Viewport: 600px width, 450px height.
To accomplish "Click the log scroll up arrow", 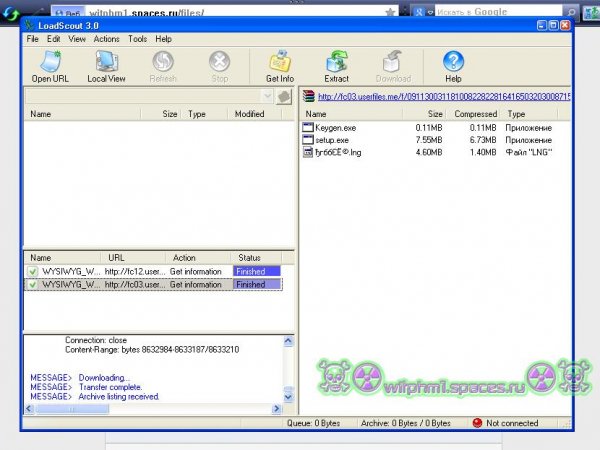I will pos(288,341).
